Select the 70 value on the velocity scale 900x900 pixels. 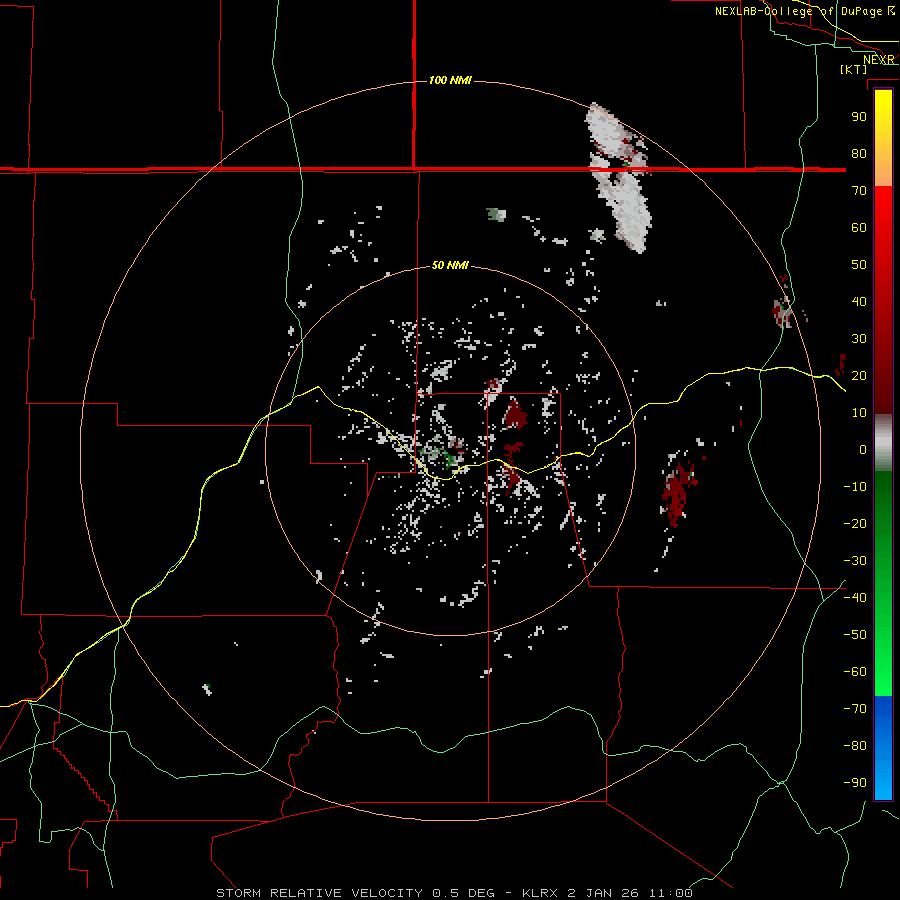(x=859, y=191)
